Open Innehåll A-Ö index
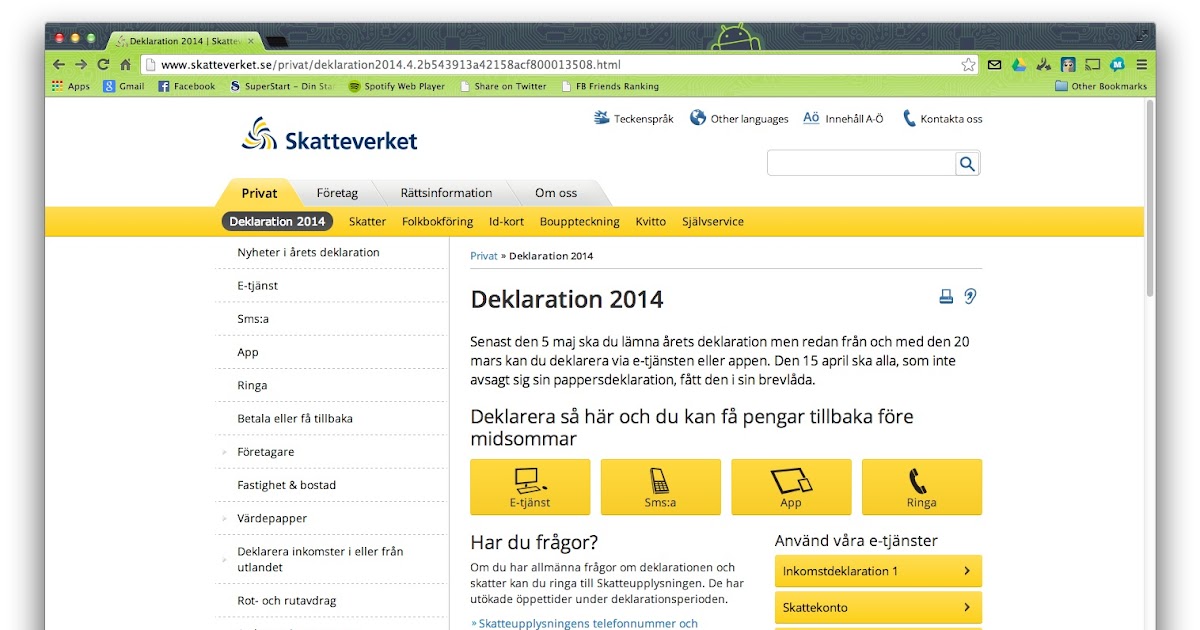 tap(844, 118)
